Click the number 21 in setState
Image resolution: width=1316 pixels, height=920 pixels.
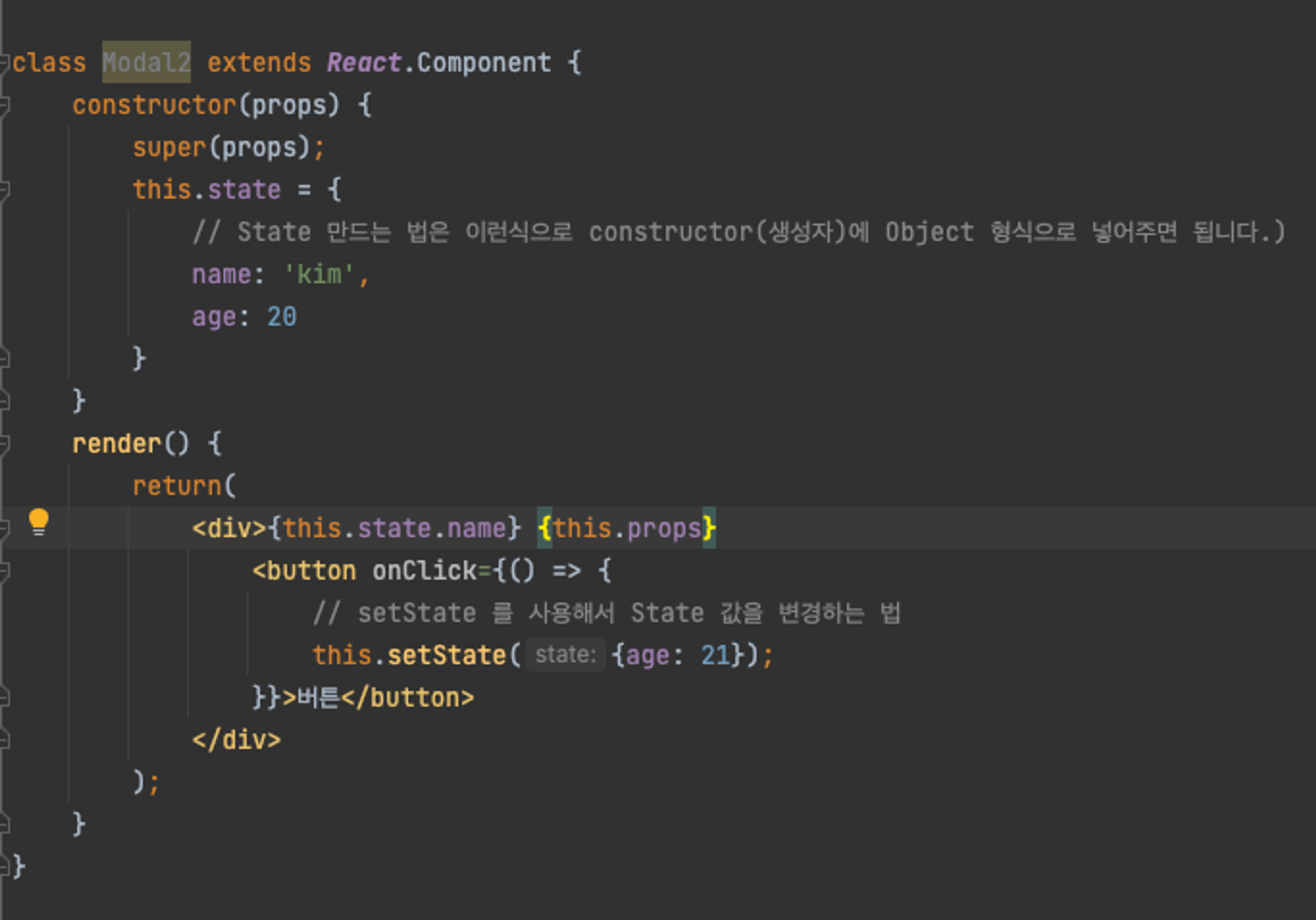pos(715,655)
